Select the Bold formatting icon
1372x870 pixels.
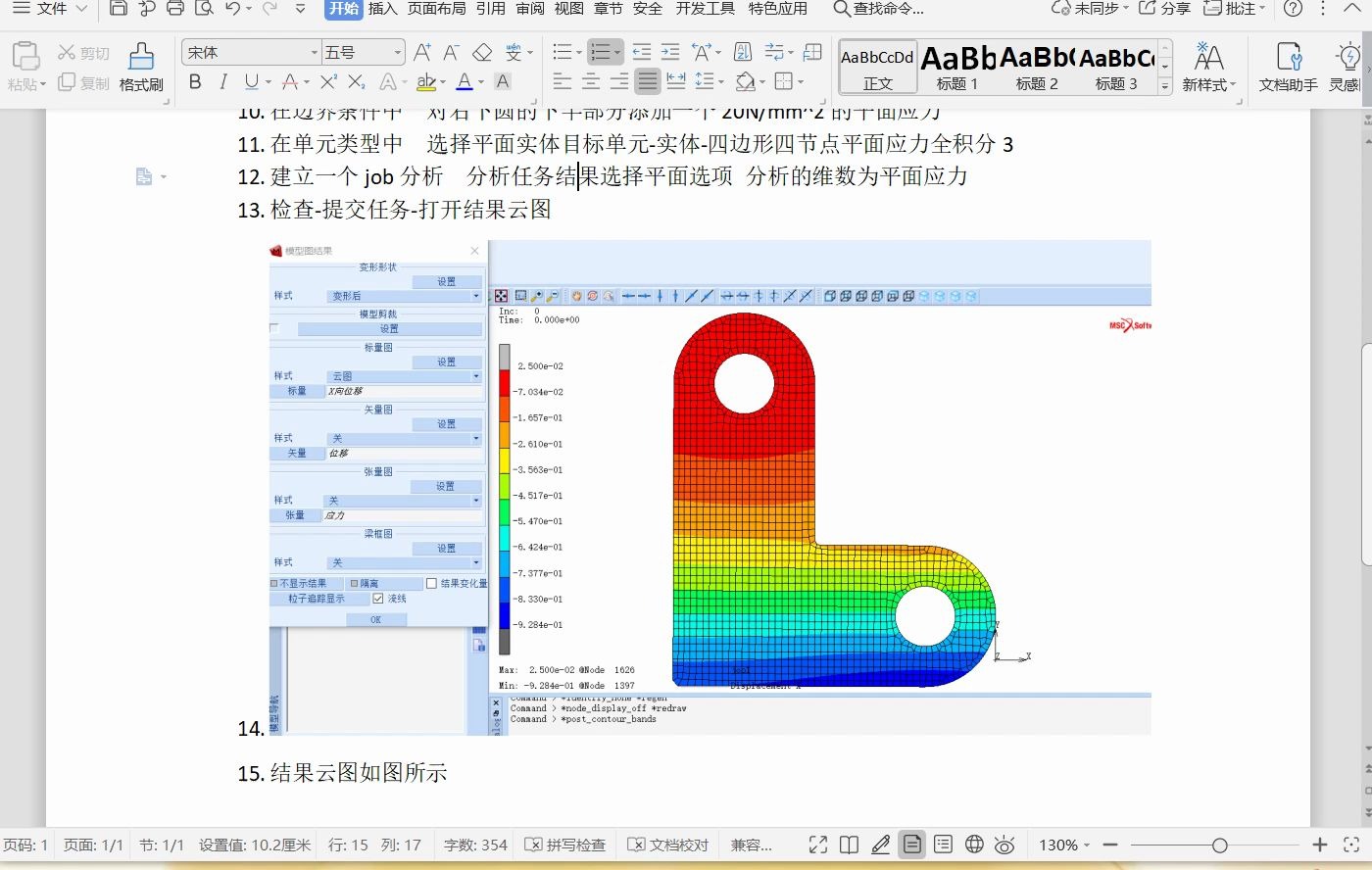click(195, 82)
